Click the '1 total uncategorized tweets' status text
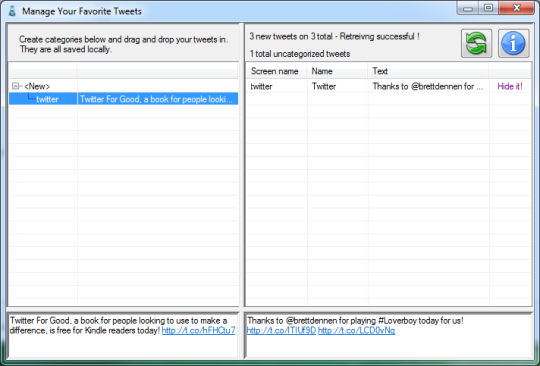The width and height of the screenshot is (540, 366). coord(300,54)
